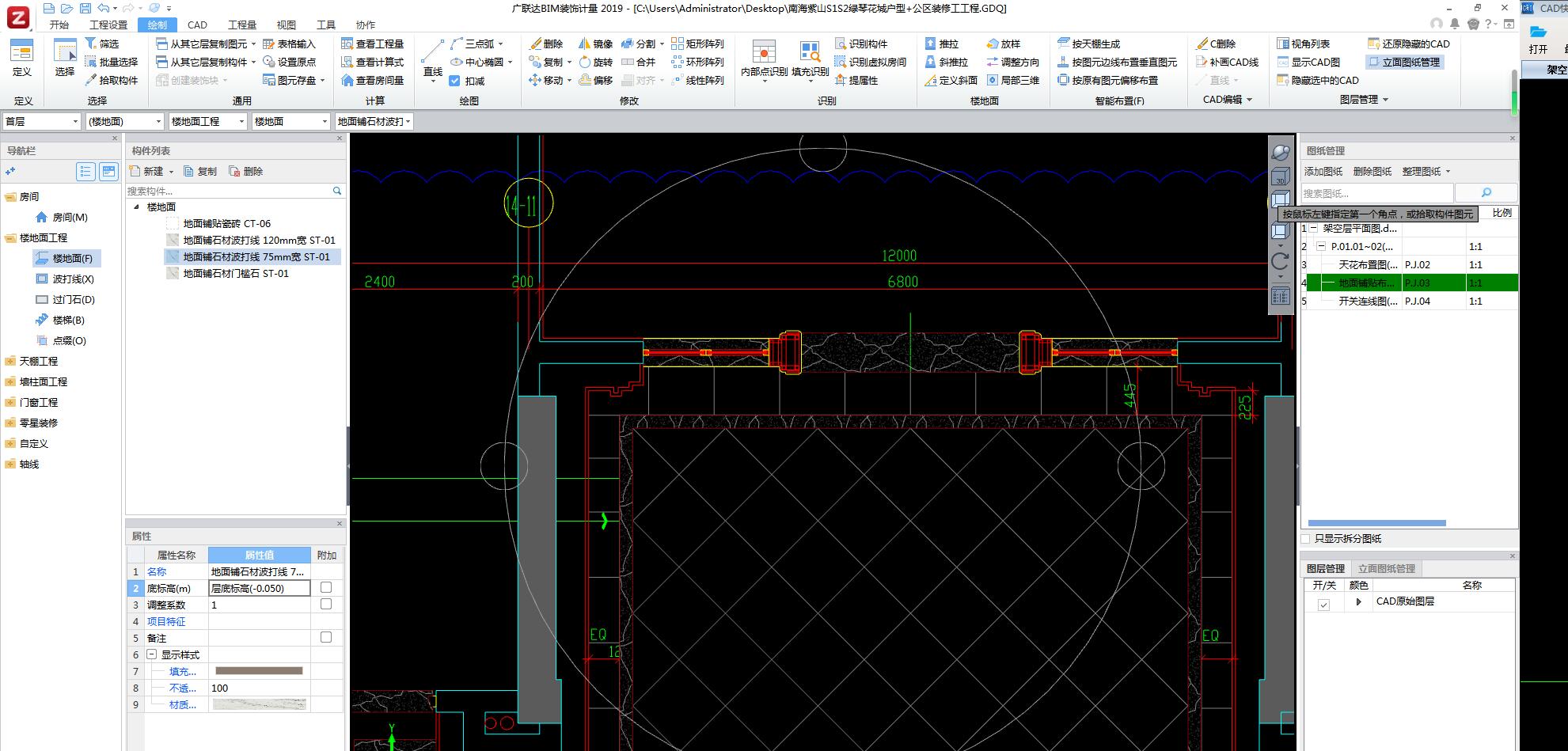
Task: Toggle CAD原始图层 visibility checkbox
Action: click(1323, 605)
